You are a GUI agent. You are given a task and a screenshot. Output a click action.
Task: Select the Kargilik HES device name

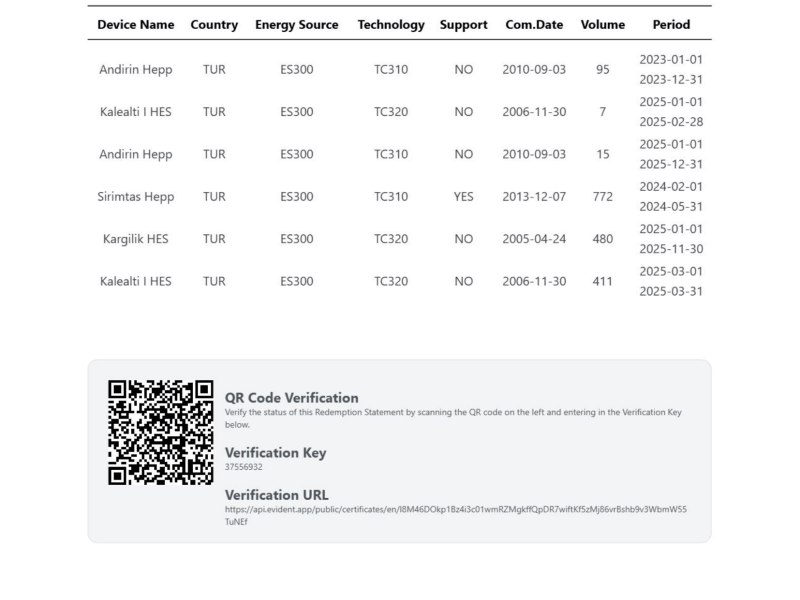point(135,239)
